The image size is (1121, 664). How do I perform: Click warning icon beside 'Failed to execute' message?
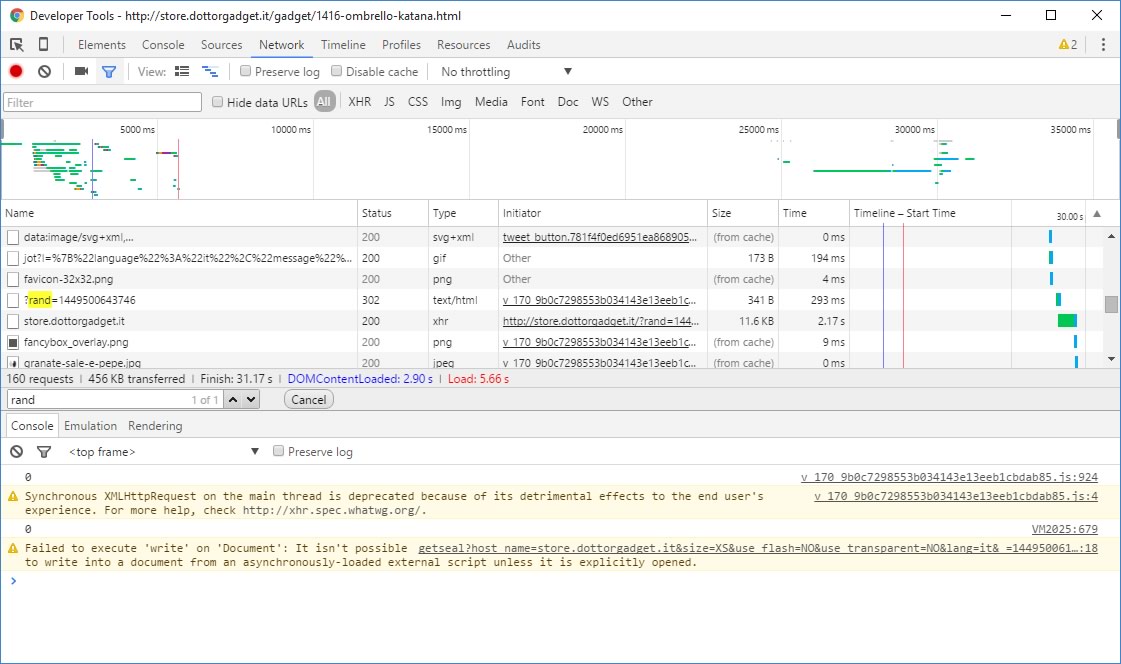13,548
